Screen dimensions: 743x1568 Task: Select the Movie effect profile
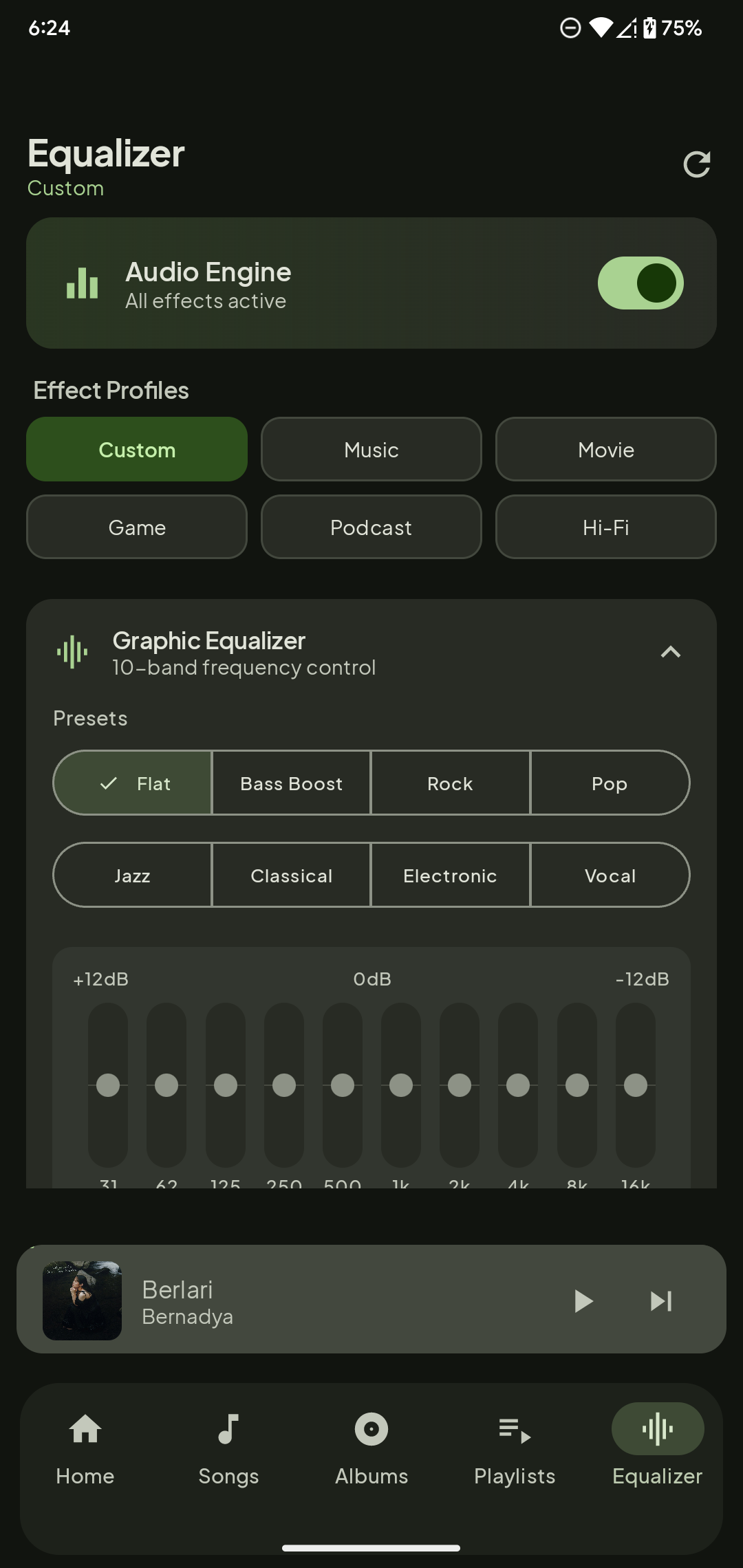click(606, 449)
